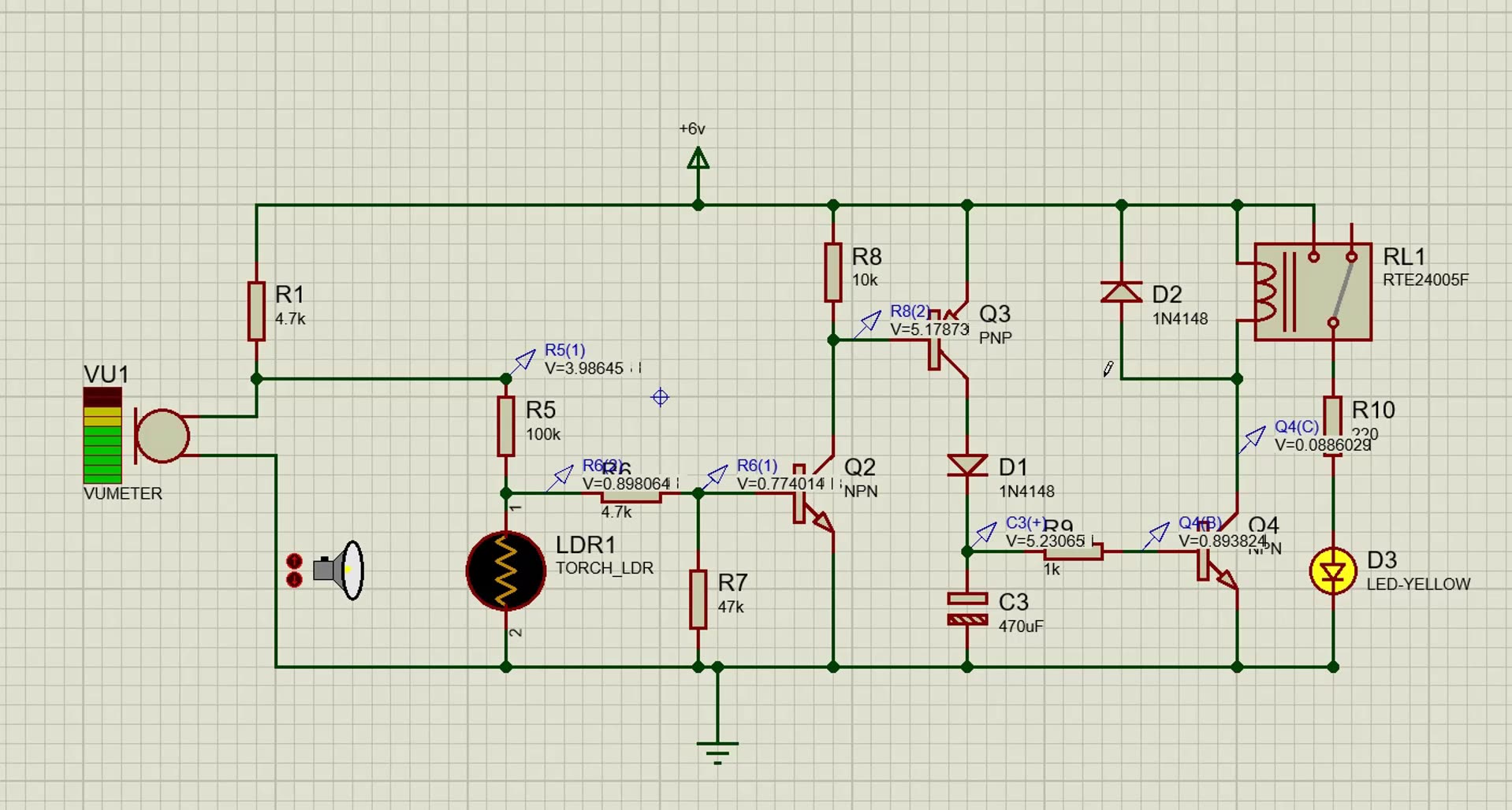This screenshot has height=810, width=1512.
Task: Select the V=5.23065 probe reading
Action: pos(1045,541)
